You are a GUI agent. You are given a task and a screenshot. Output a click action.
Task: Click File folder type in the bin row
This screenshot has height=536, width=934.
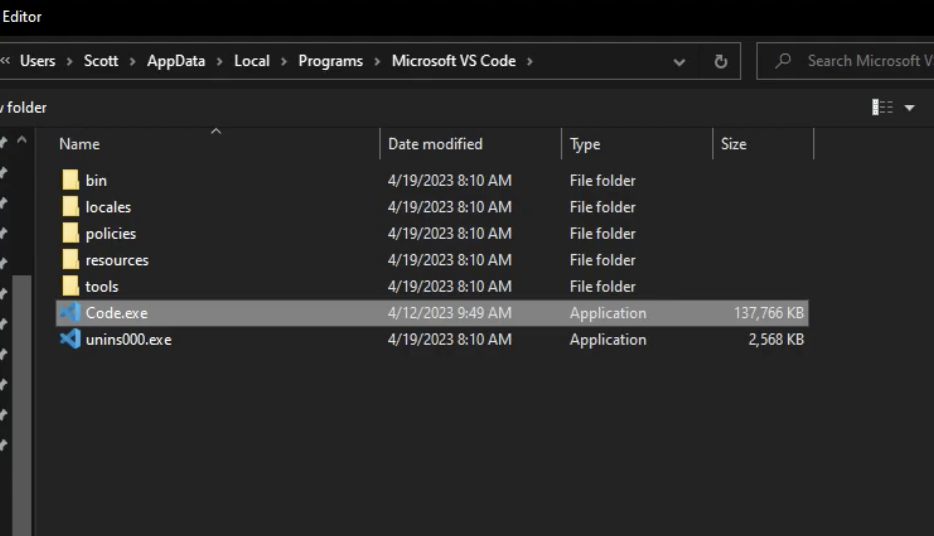tap(602, 180)
